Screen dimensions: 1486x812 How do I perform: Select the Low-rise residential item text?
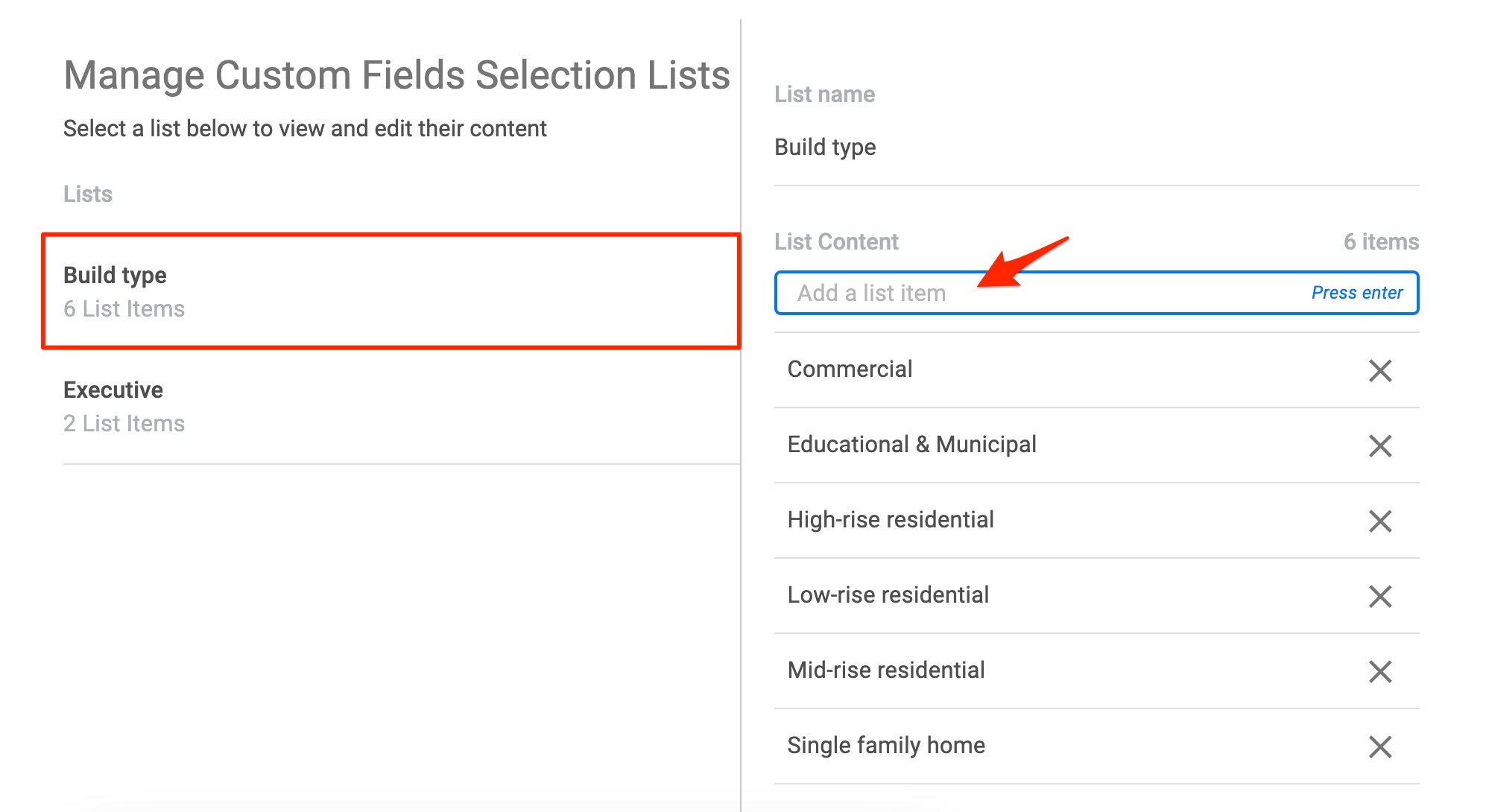[888, 595]
